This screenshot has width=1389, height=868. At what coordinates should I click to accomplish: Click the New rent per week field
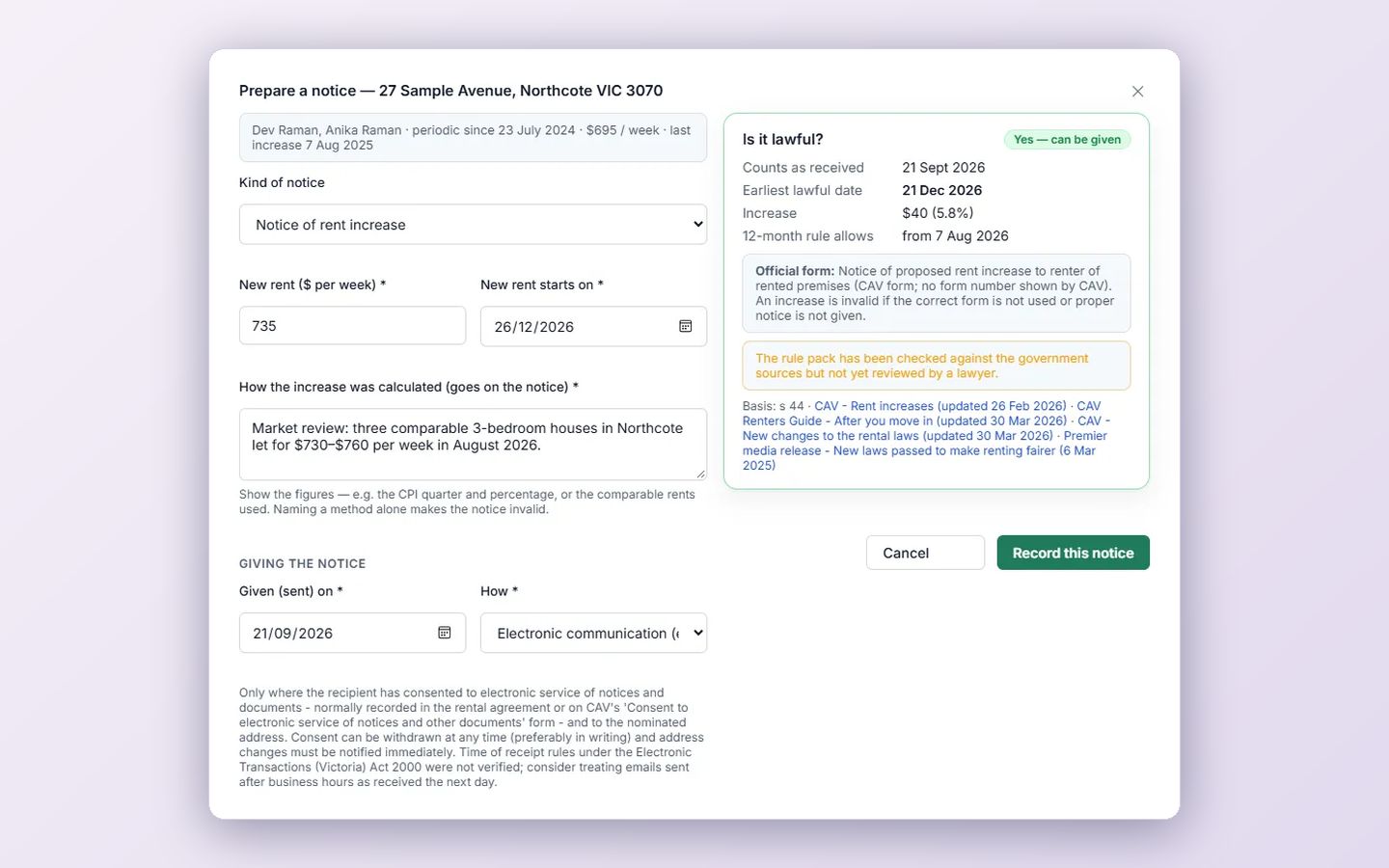click(352, 326)
